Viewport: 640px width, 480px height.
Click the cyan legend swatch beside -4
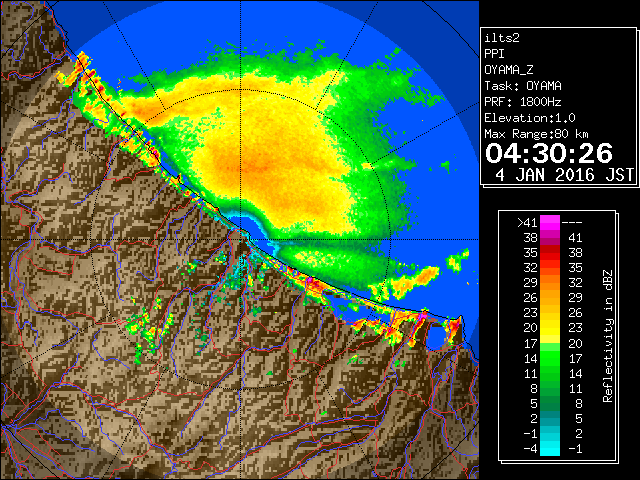pos(550,449)
